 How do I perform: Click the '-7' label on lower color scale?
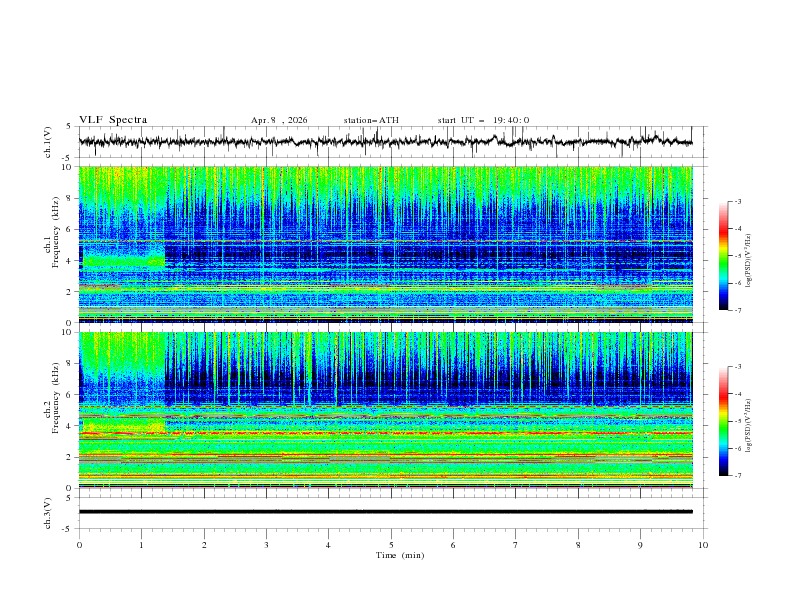tap(738, 476)
